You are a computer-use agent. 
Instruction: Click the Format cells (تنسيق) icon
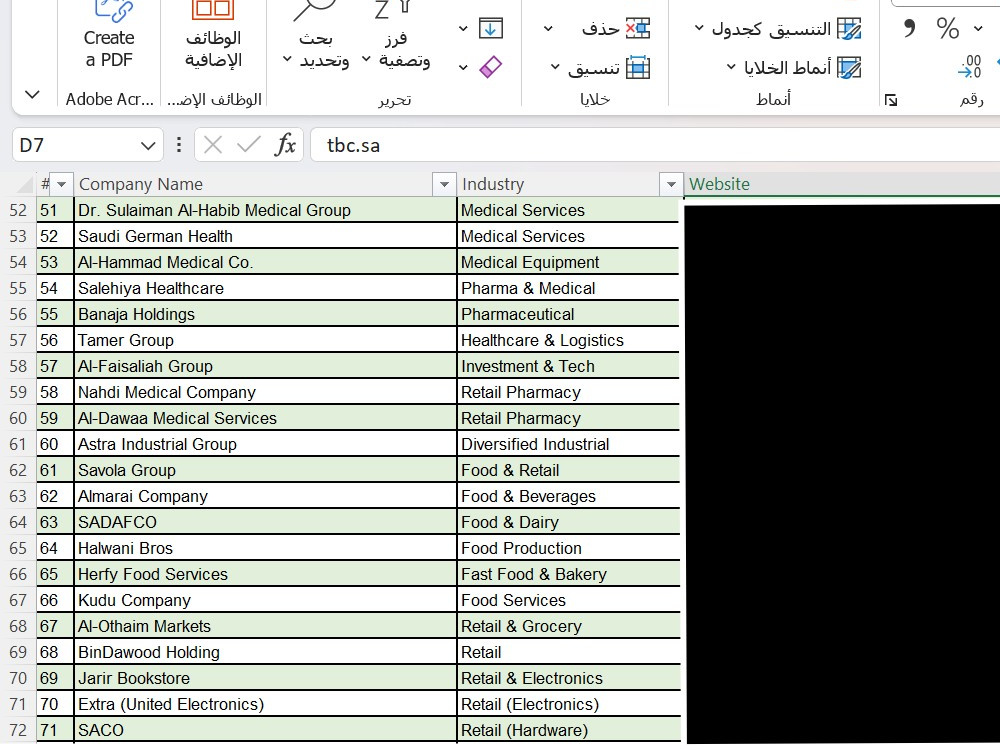(x=638, y=67)
